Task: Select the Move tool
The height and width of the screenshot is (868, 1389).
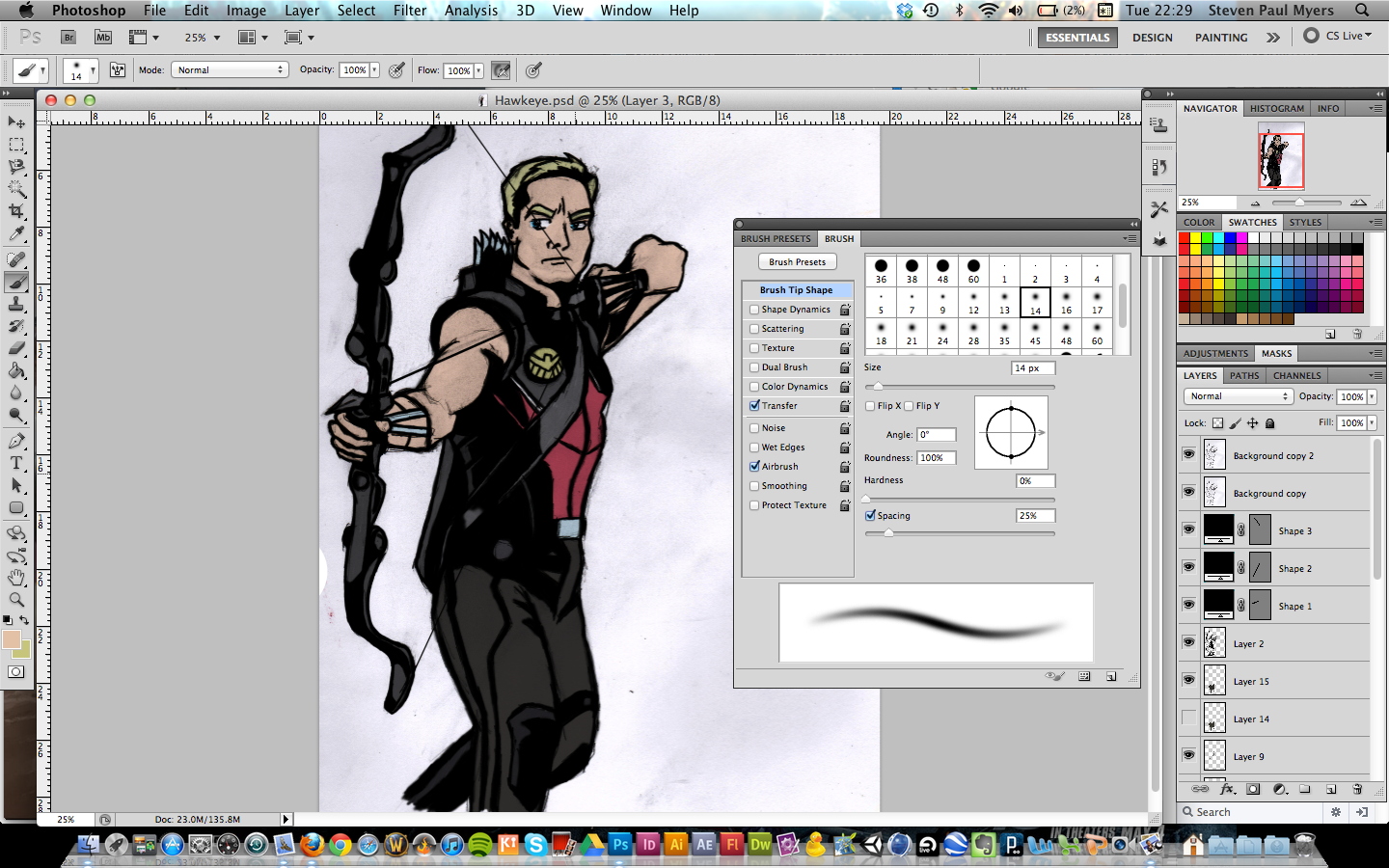Action: [16, 122]
